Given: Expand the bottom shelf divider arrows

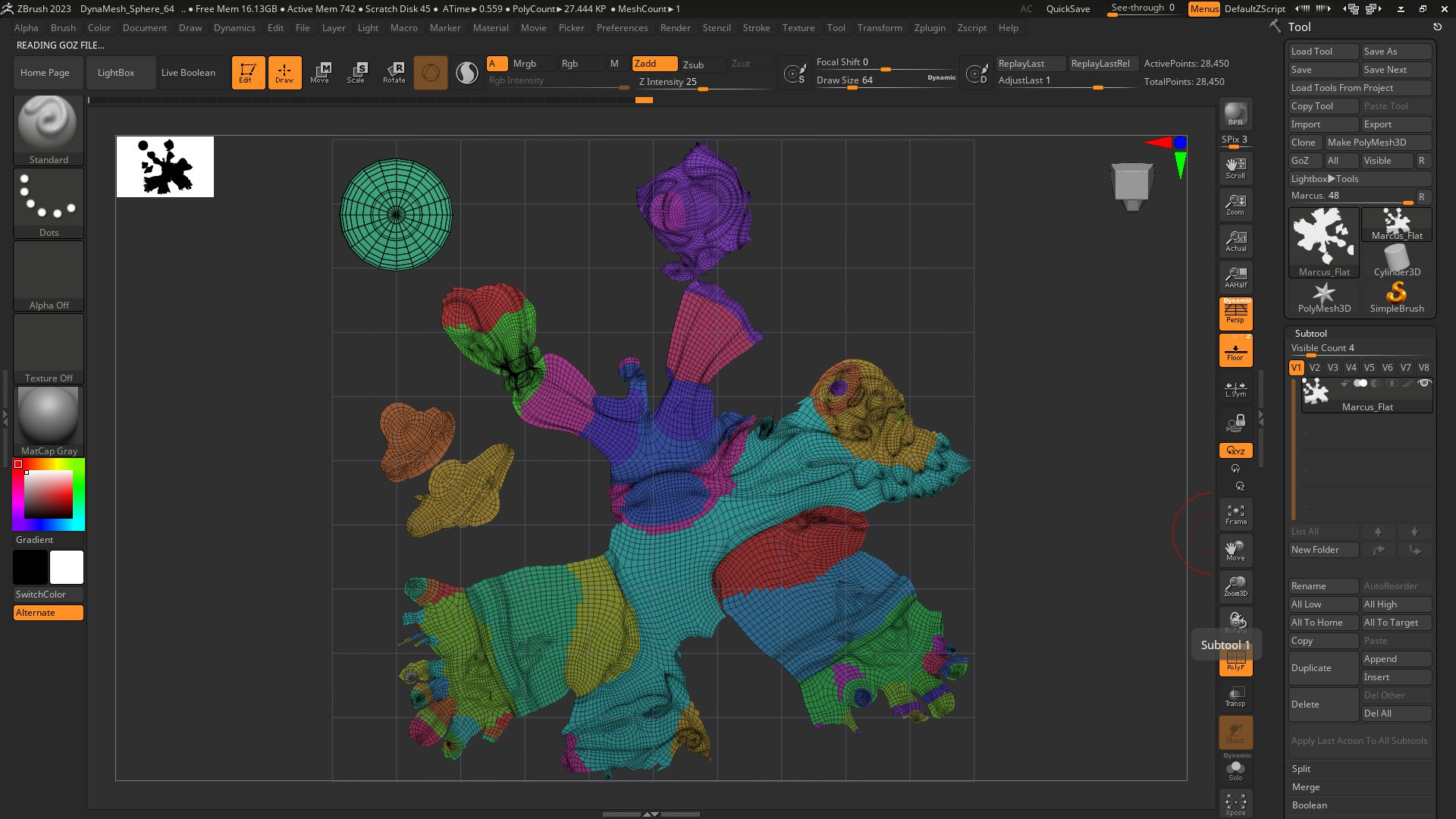Looking at the screenshot, I should click(651, 814).
